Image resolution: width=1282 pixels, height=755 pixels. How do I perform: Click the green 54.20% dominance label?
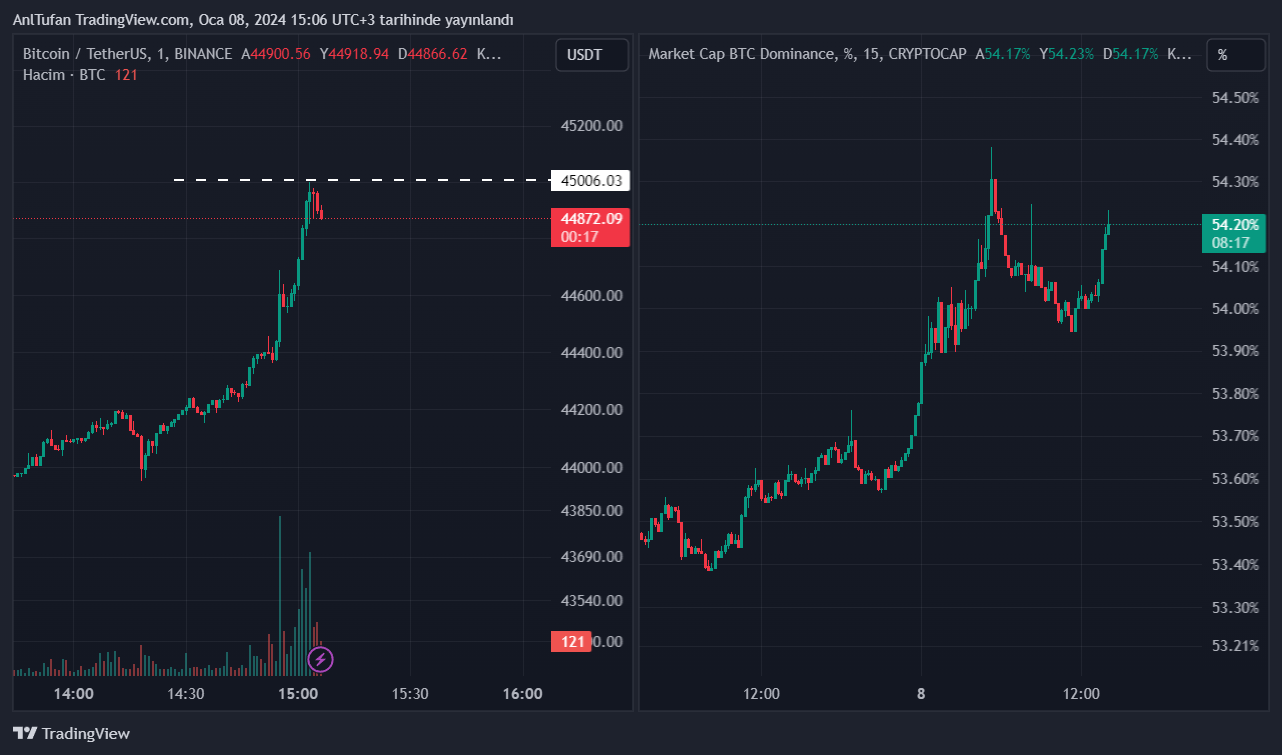coord(1235,225)
